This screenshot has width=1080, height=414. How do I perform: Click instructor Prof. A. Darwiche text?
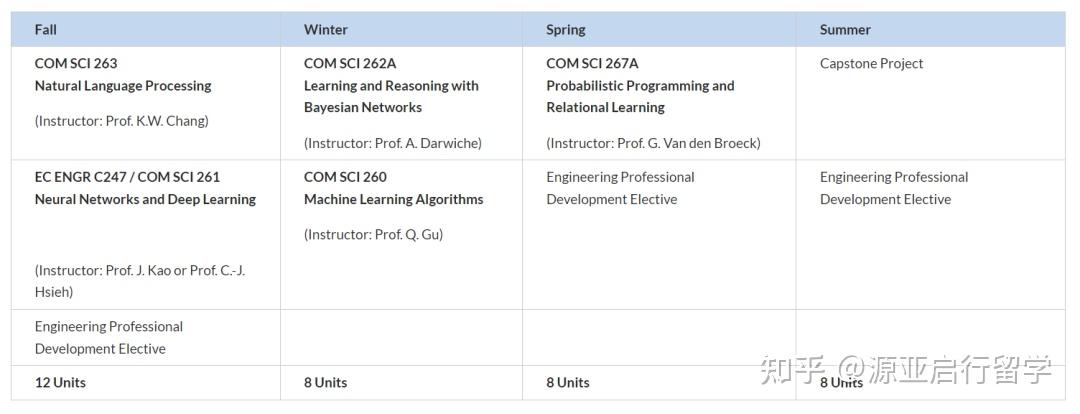(393, 143)
